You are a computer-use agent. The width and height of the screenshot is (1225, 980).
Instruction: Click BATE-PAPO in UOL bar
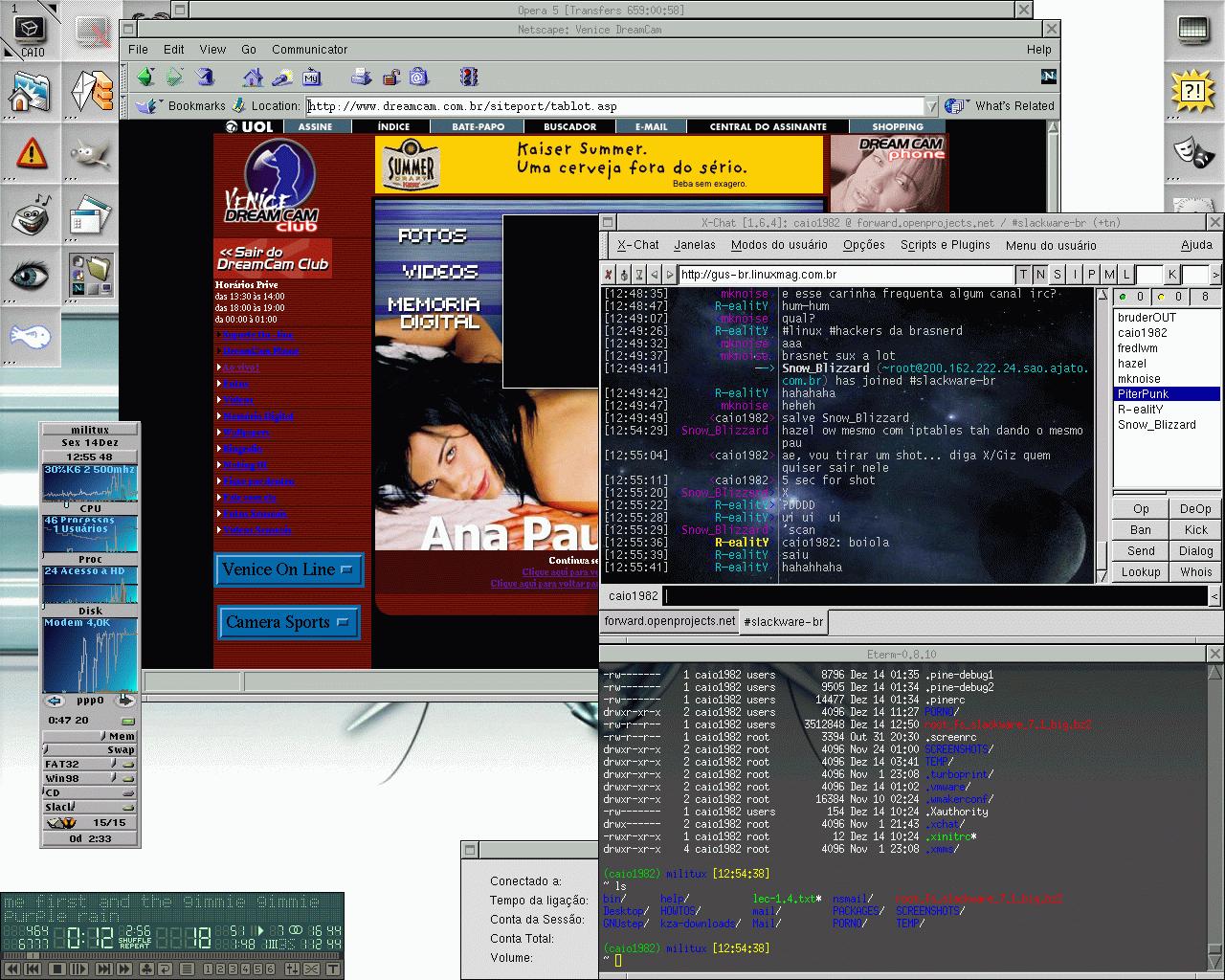(478, 126)
